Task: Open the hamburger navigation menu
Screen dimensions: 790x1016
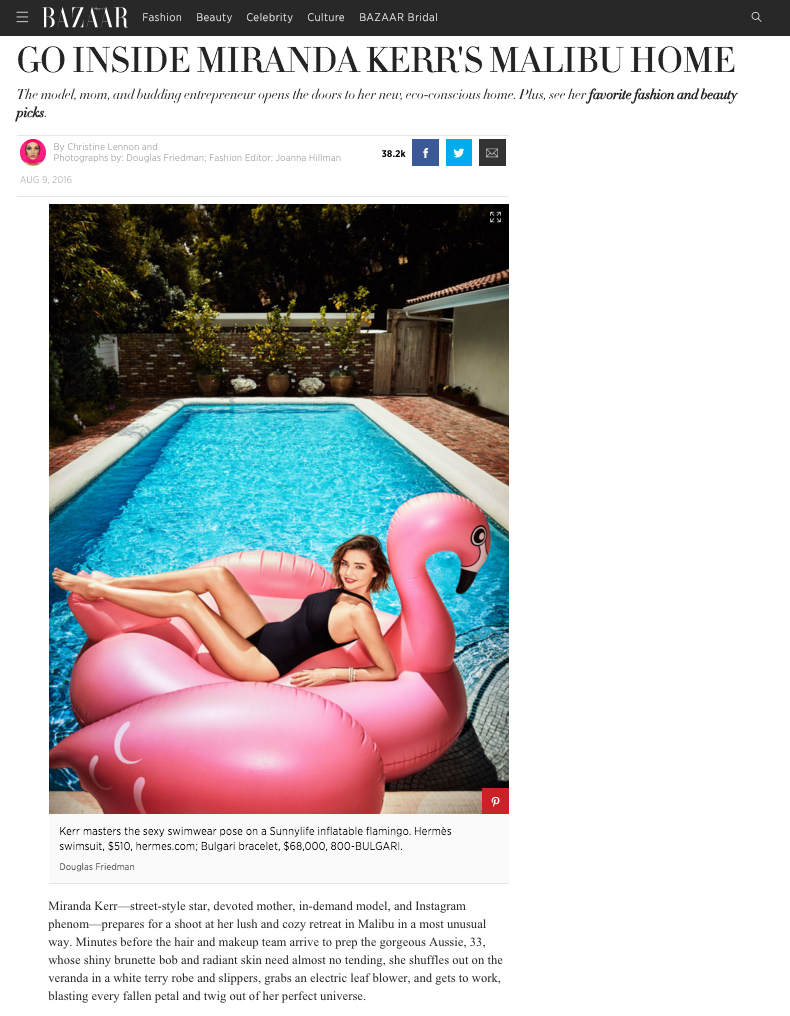Action: pyautogui.click(x=22, y=17)
